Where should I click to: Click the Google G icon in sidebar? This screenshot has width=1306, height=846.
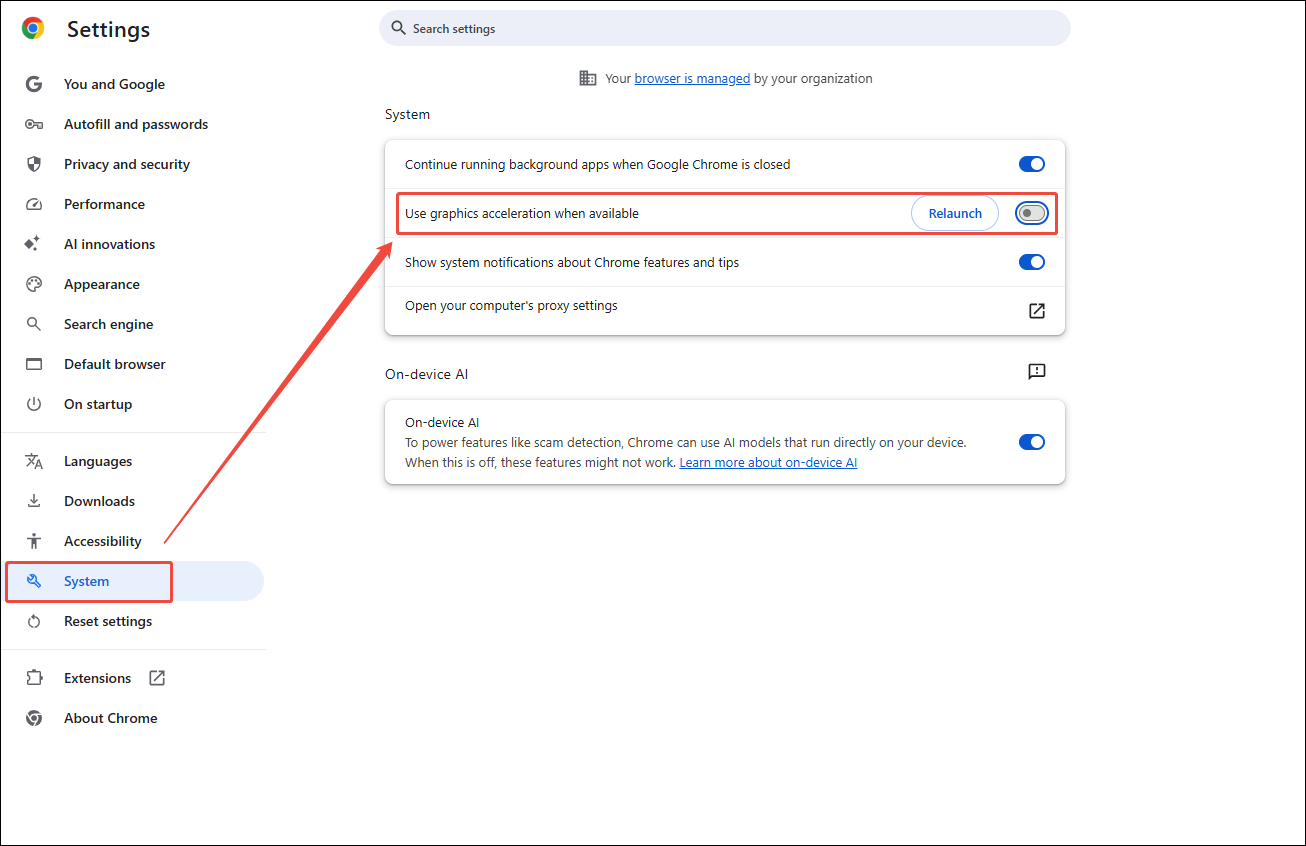tap(34, 84)
